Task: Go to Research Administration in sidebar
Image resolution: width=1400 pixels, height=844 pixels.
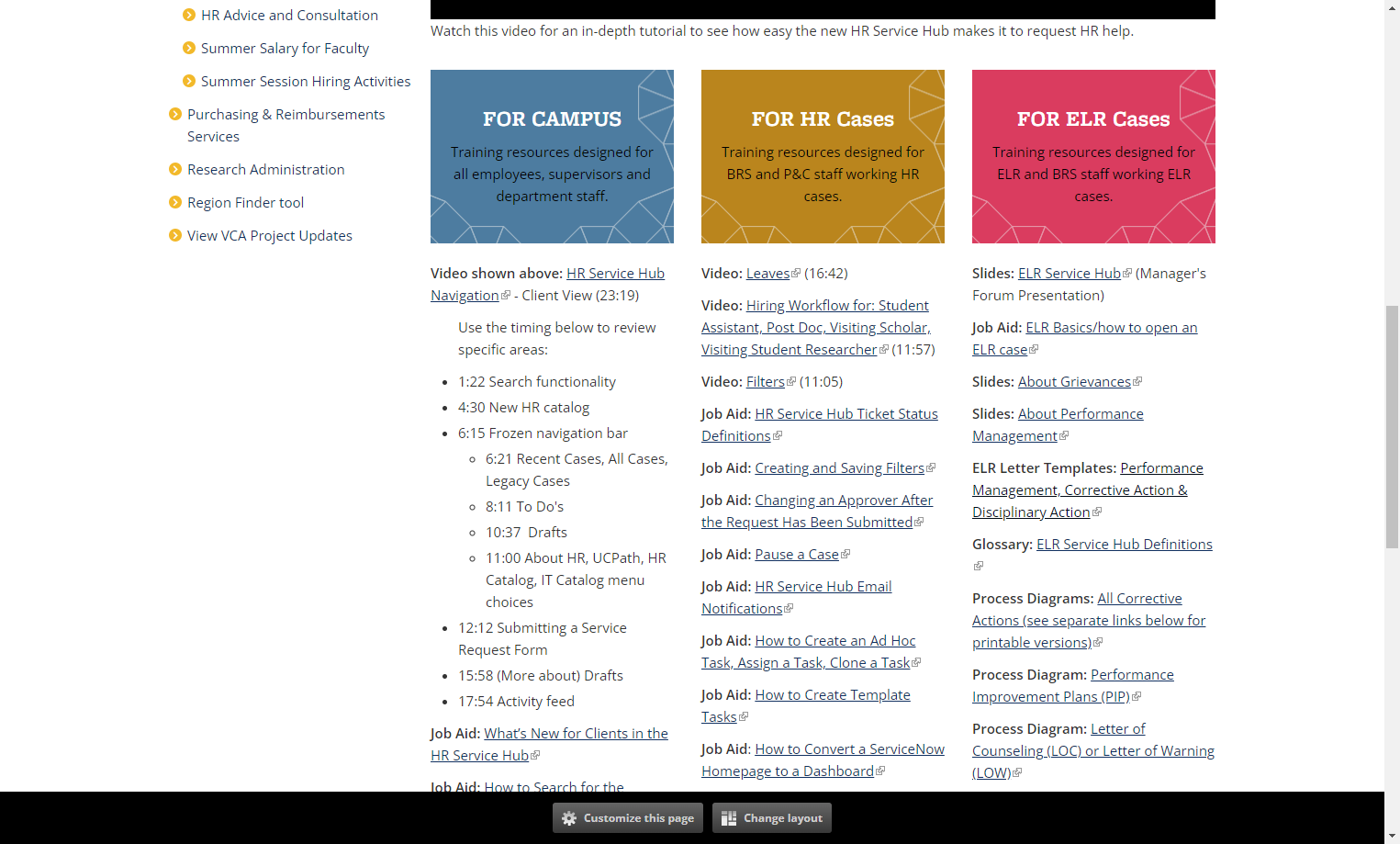Action: point(266,169)
